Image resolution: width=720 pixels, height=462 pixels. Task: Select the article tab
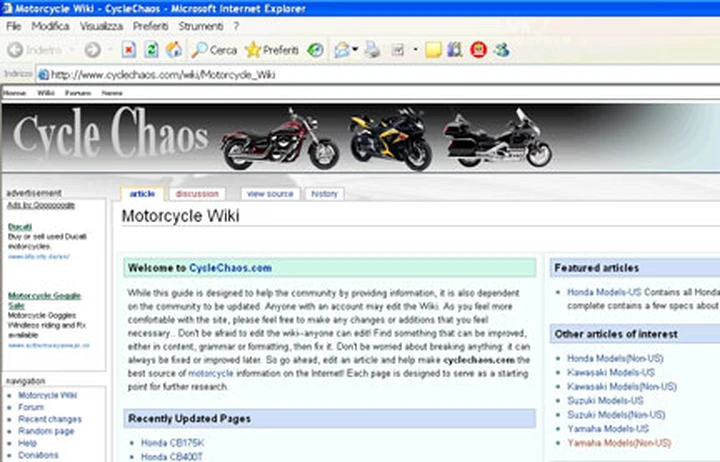tap(142, 194)
